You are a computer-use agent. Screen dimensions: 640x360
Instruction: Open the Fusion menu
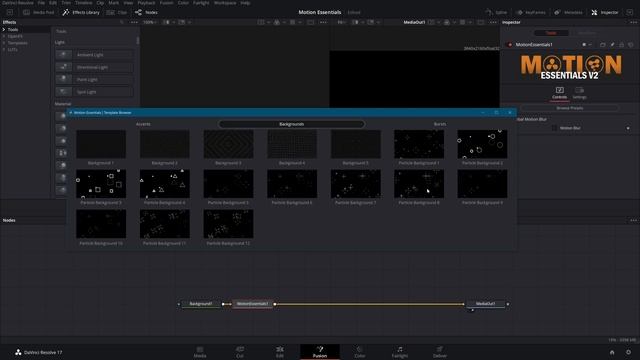click(x=166, y=3)
